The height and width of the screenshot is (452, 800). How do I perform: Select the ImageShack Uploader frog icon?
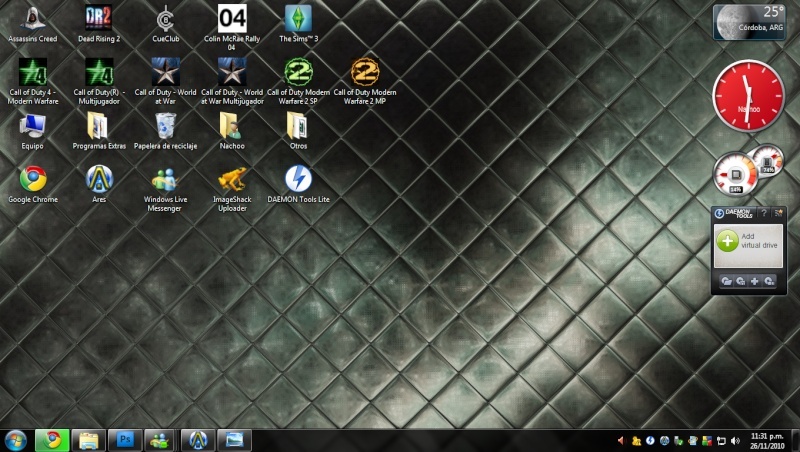coord(232,189)
